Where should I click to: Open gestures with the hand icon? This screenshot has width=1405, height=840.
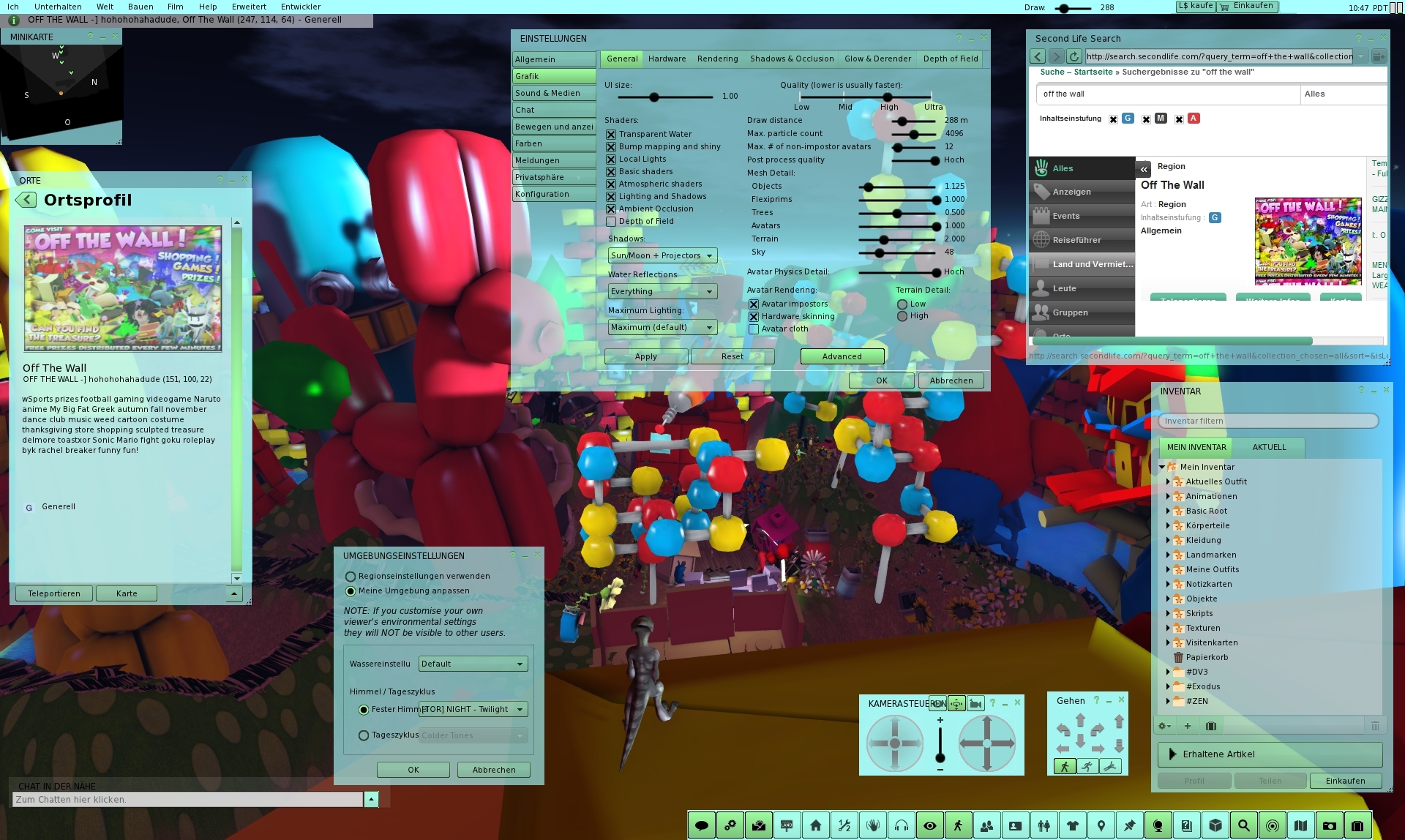(x=872, y=825)
